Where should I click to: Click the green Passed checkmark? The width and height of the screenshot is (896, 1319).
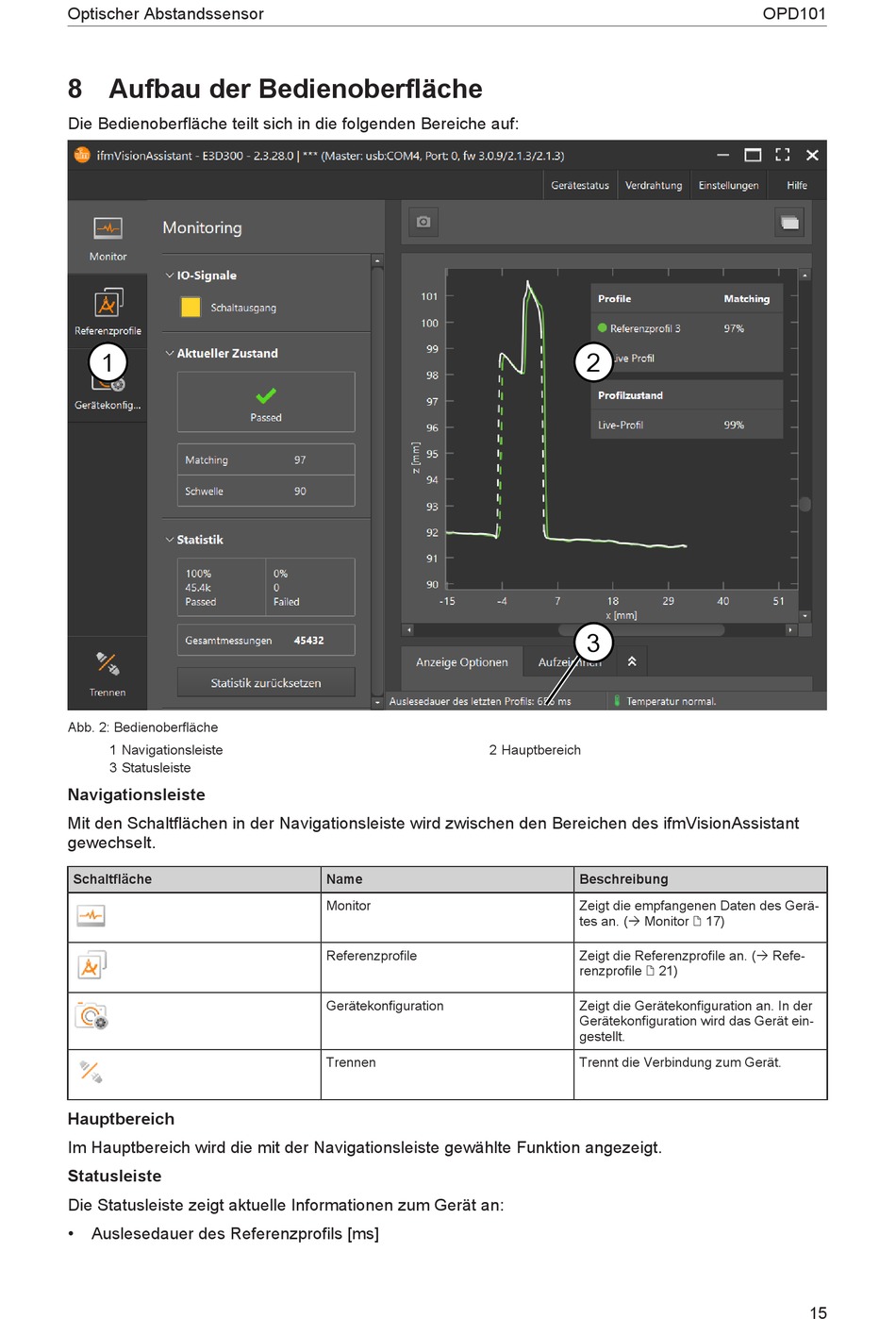point(266,396)
